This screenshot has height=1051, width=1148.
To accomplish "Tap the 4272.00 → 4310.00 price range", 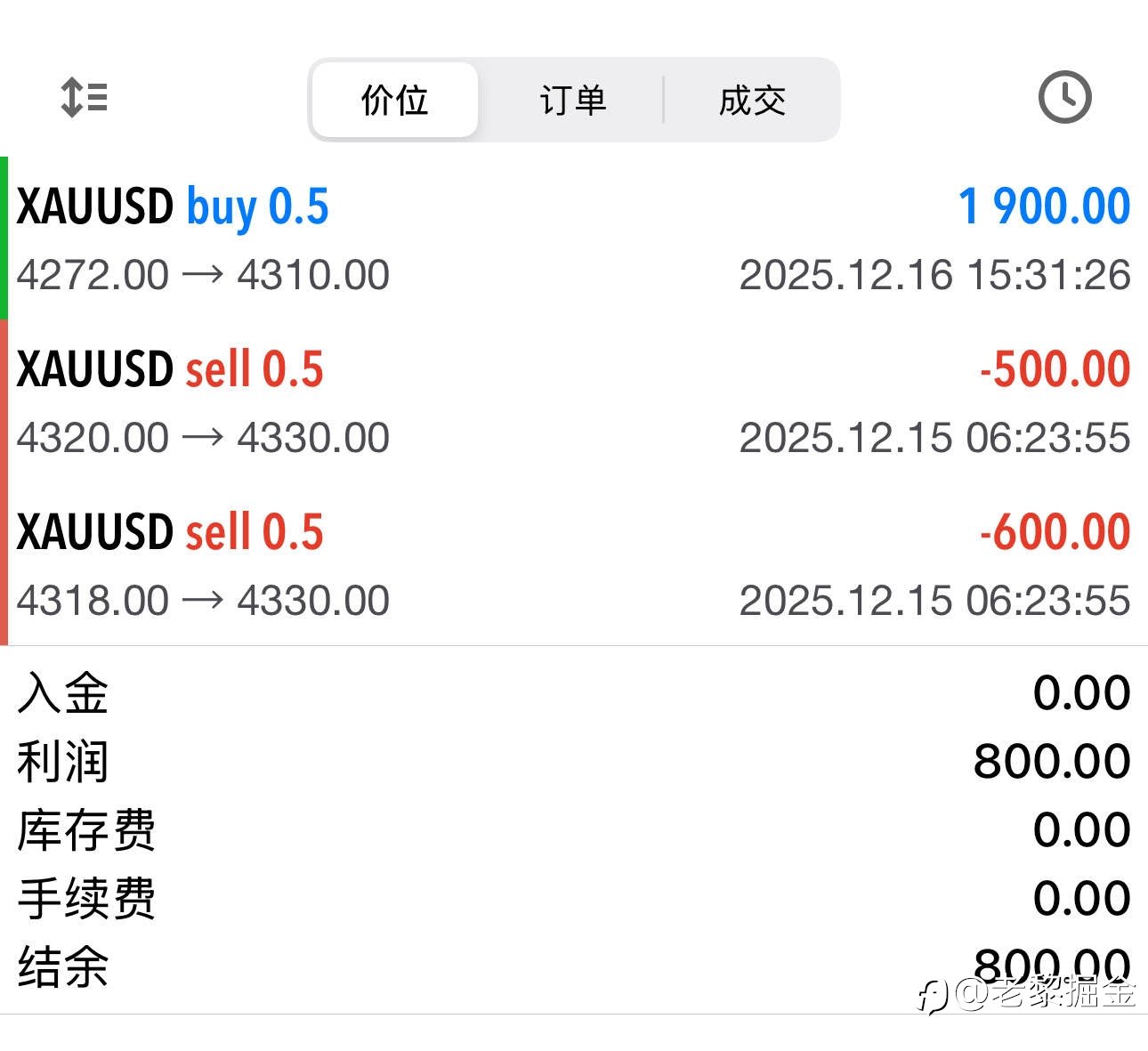I will point(203,275).
